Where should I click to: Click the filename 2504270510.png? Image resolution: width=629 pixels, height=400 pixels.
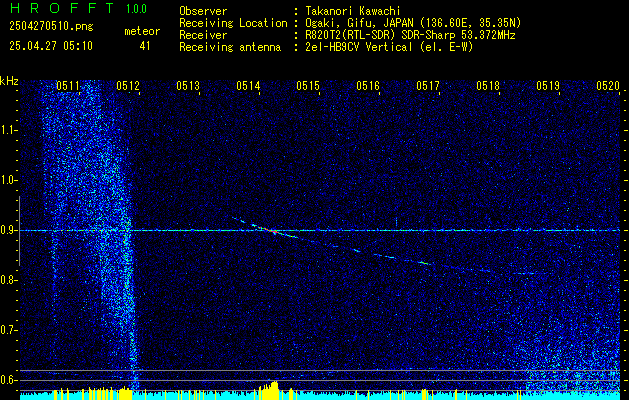click(x=51, y=27)
